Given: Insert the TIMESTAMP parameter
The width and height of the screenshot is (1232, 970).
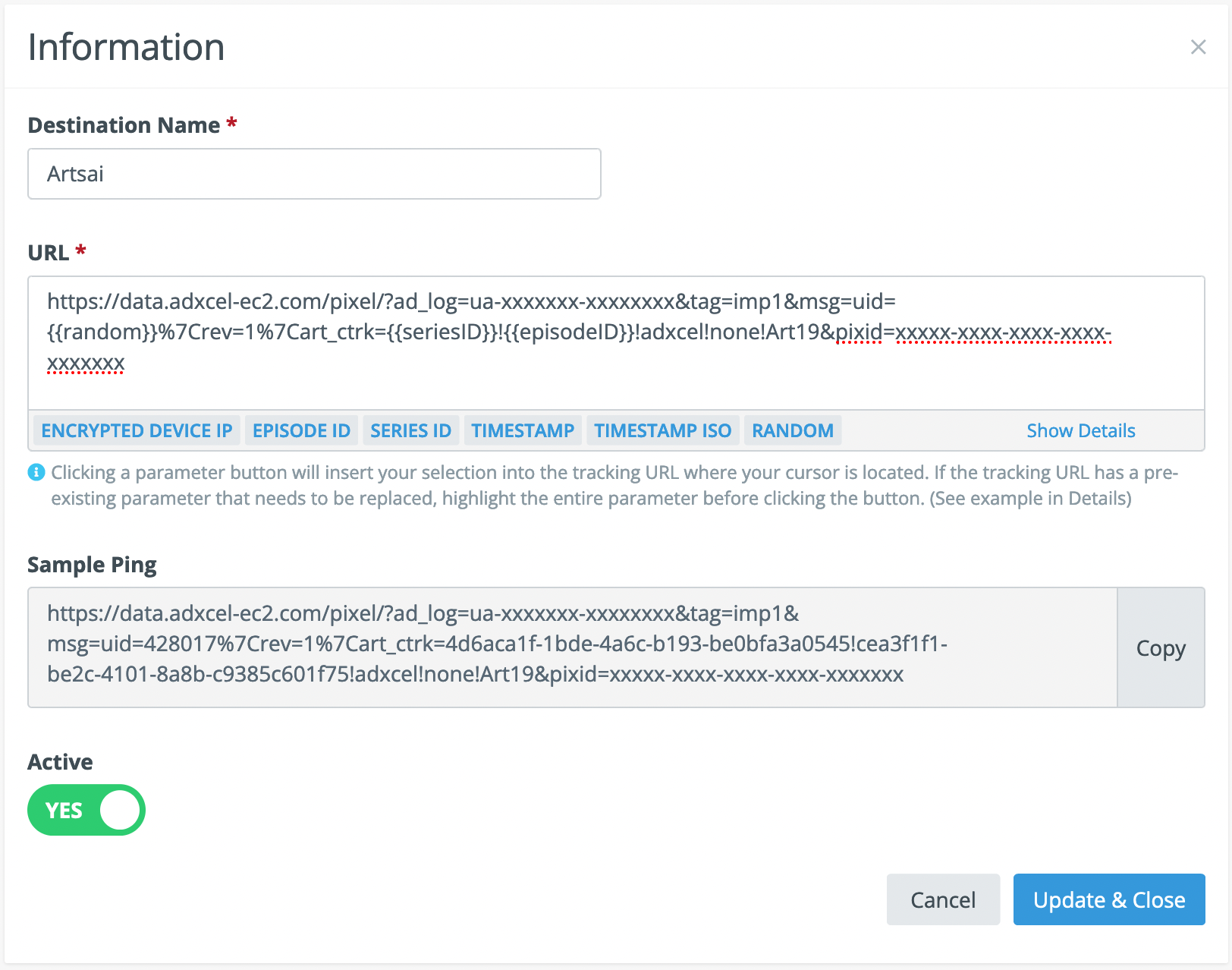Looking at the screenshot, I should pos(523,430).
